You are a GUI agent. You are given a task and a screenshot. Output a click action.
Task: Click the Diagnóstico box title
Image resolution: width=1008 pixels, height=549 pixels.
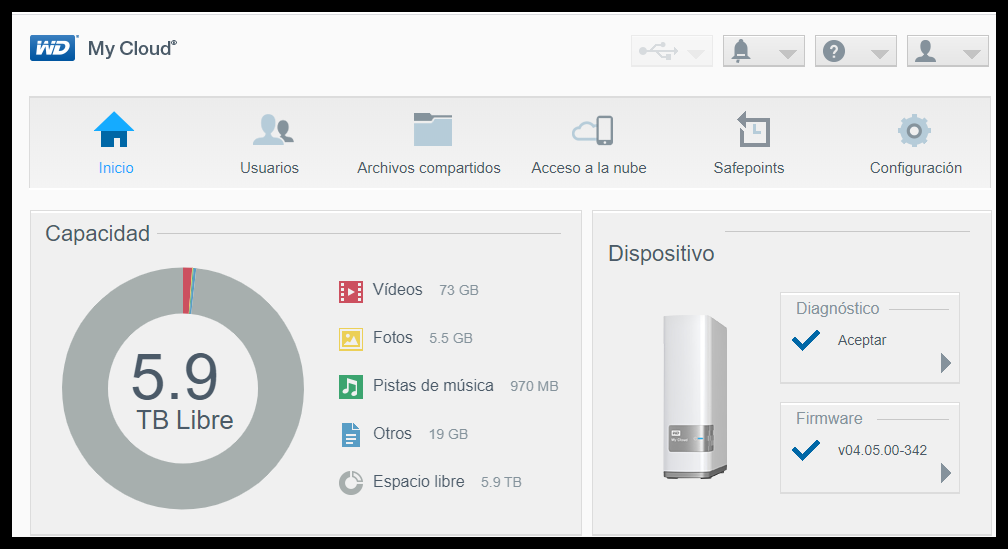coord(838,309)
